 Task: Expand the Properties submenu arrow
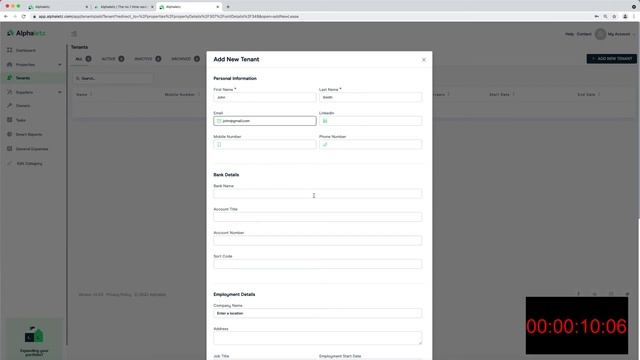pos(60,64)
